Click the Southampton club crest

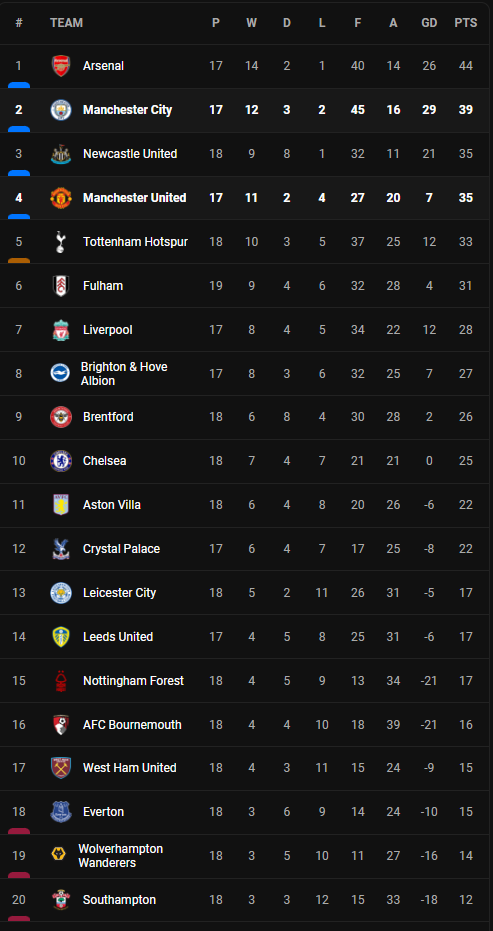tap(61, 900)
